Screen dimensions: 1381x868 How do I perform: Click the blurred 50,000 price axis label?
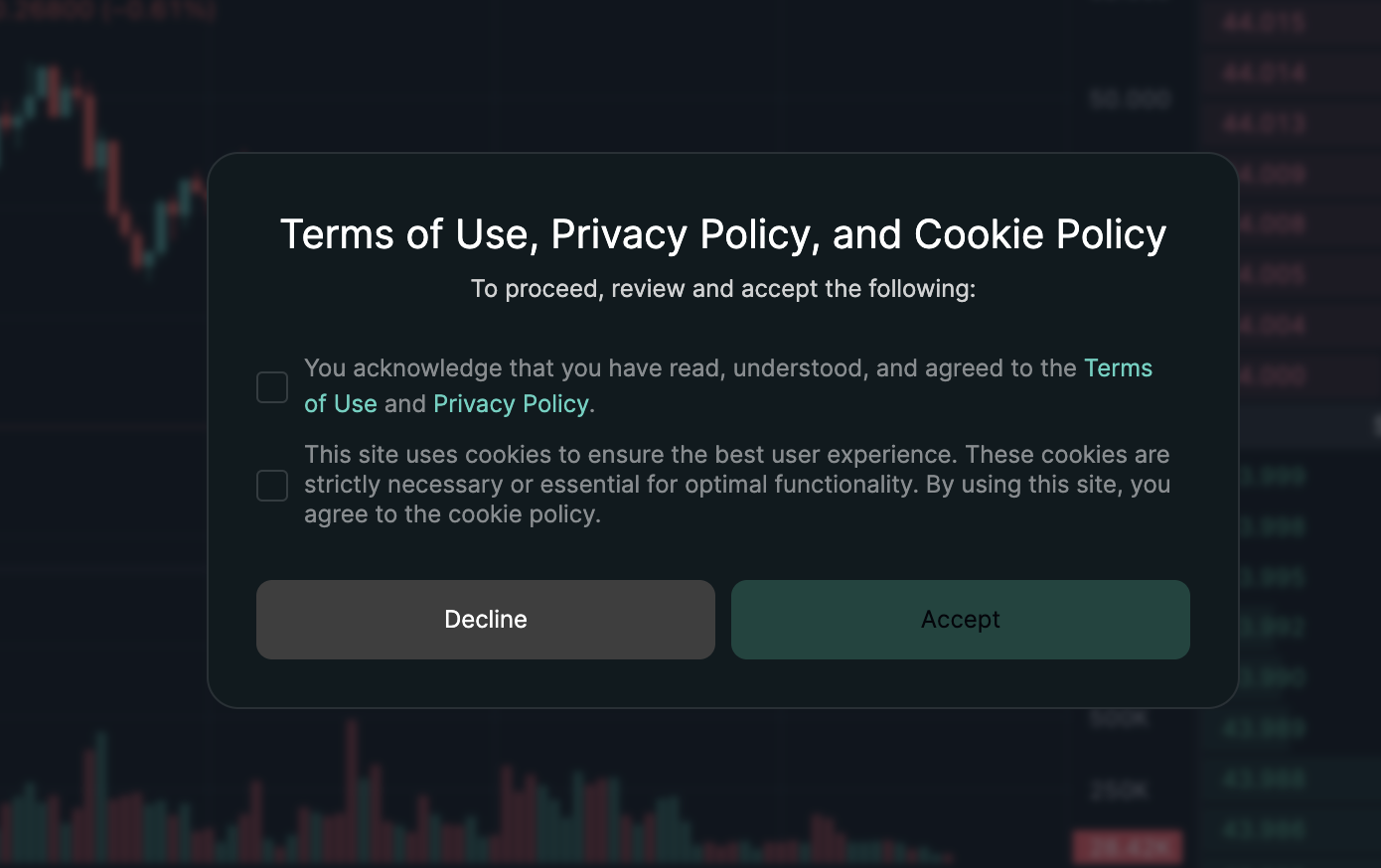click(1130, 99)
